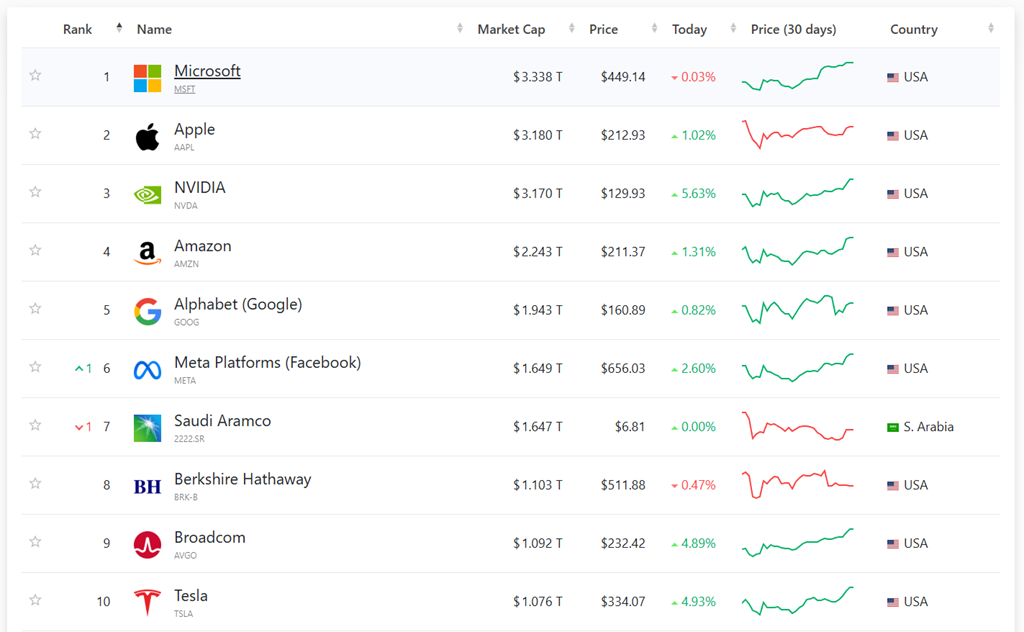Screen dimensions: 1024x632
Task: Click the Google G logo
Action: (148, 311)
